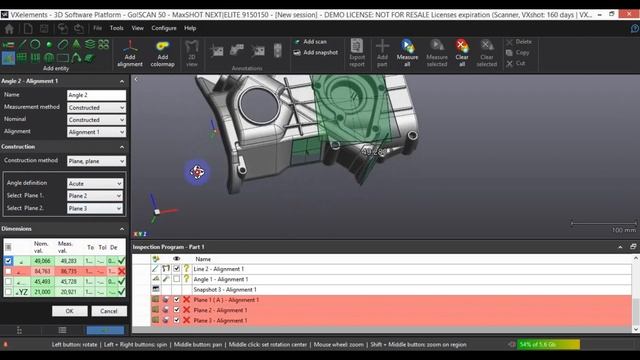
Task: Go to the Home icon in toolbar
Action: coord(9,29)
